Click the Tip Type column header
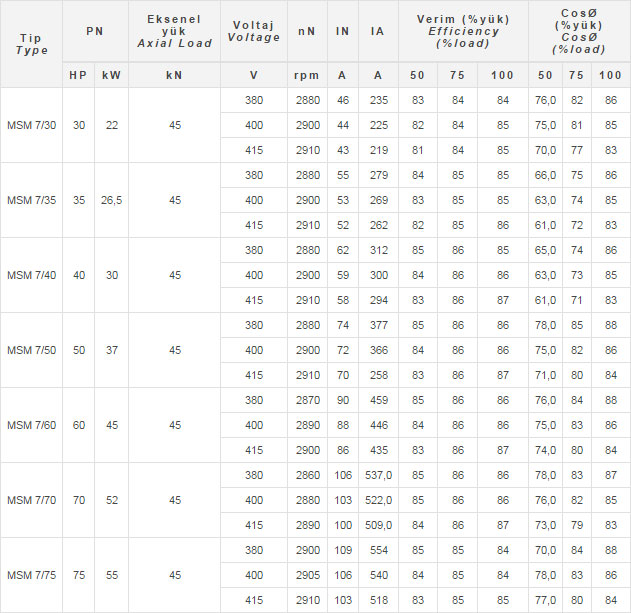 31,44
